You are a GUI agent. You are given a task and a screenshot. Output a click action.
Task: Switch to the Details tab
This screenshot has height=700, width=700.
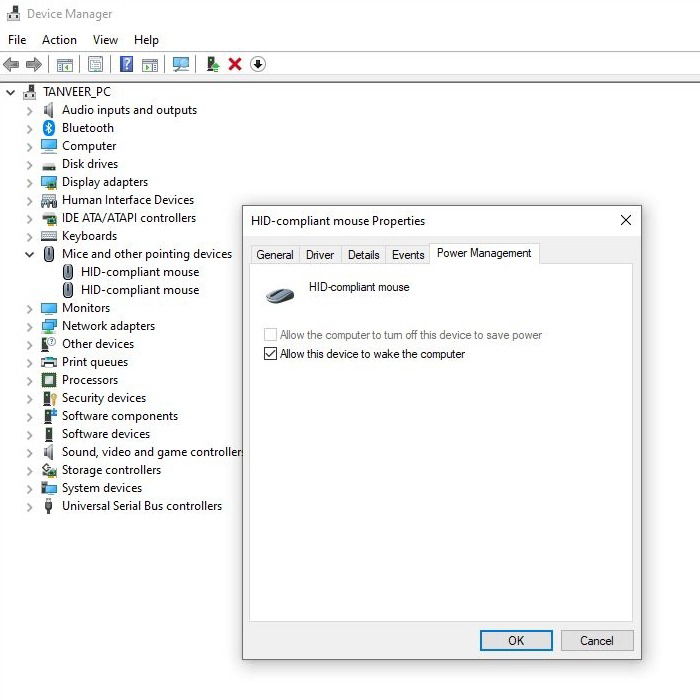[x=363, y=254]
